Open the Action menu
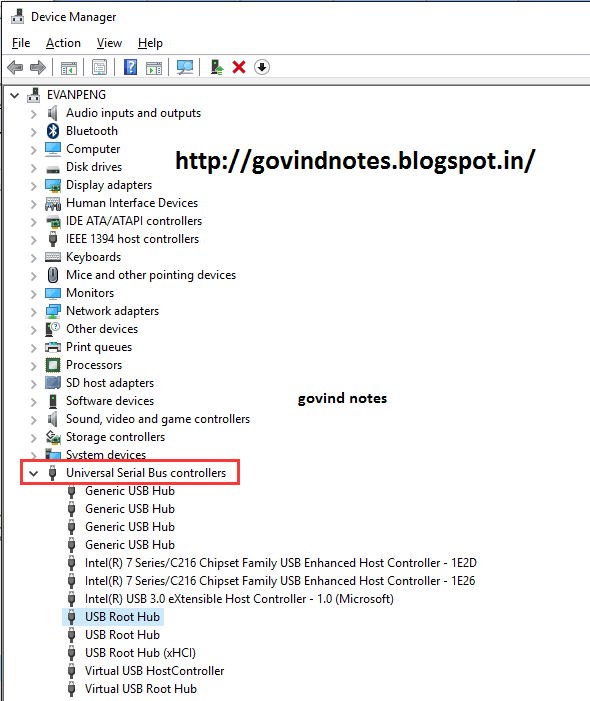 (63, 43)
